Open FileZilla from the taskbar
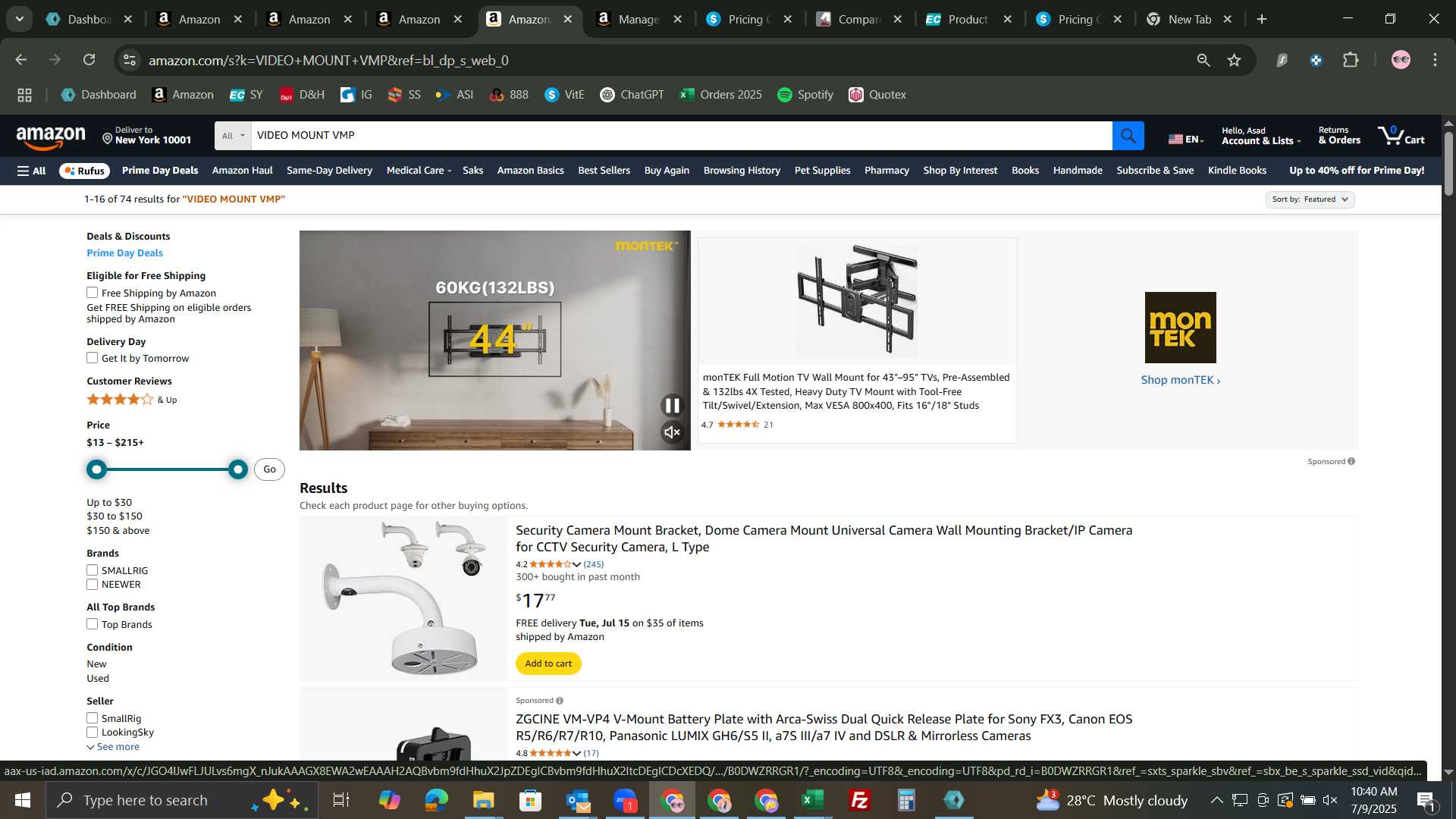The image size is (1456, 819). pos(860,800)
